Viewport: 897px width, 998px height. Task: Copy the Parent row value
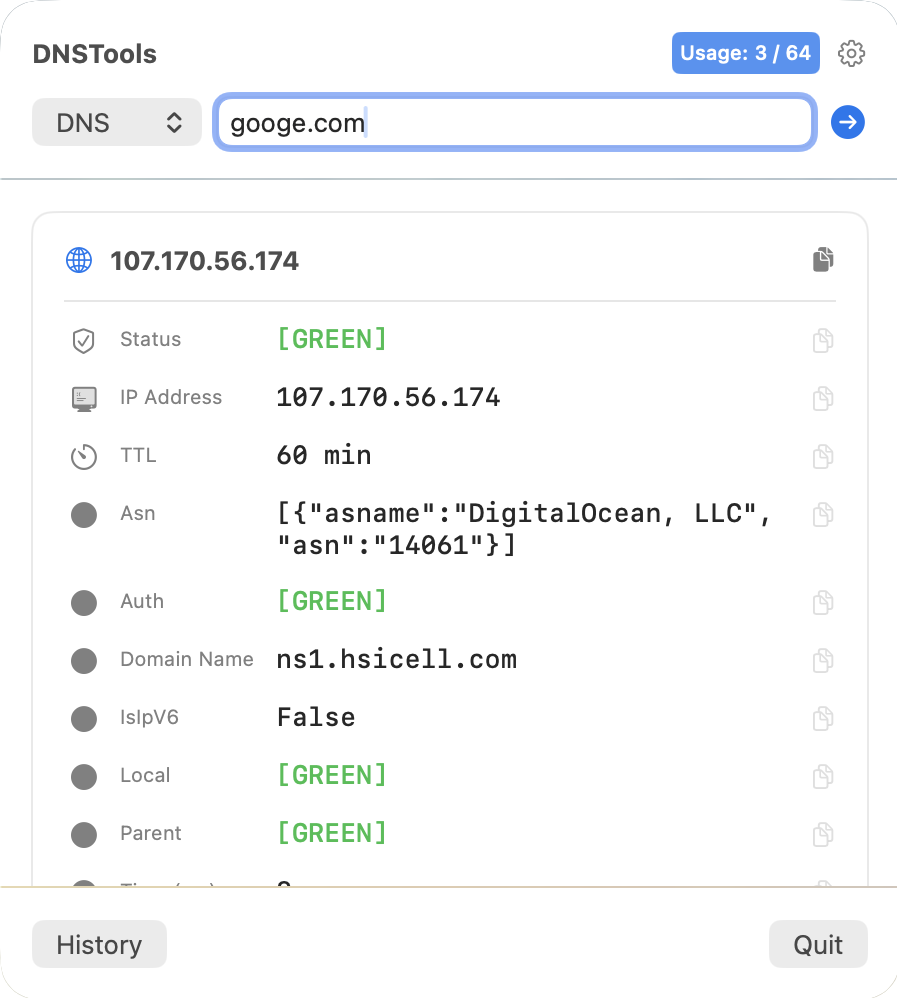823,834
